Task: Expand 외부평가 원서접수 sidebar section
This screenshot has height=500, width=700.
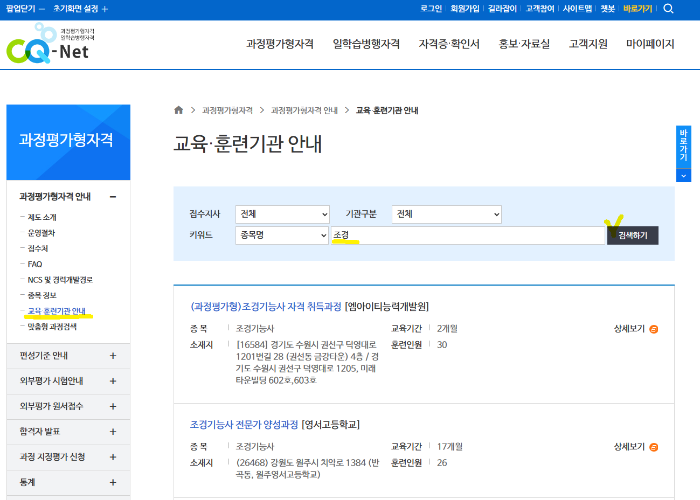Action: click(113, 407)
